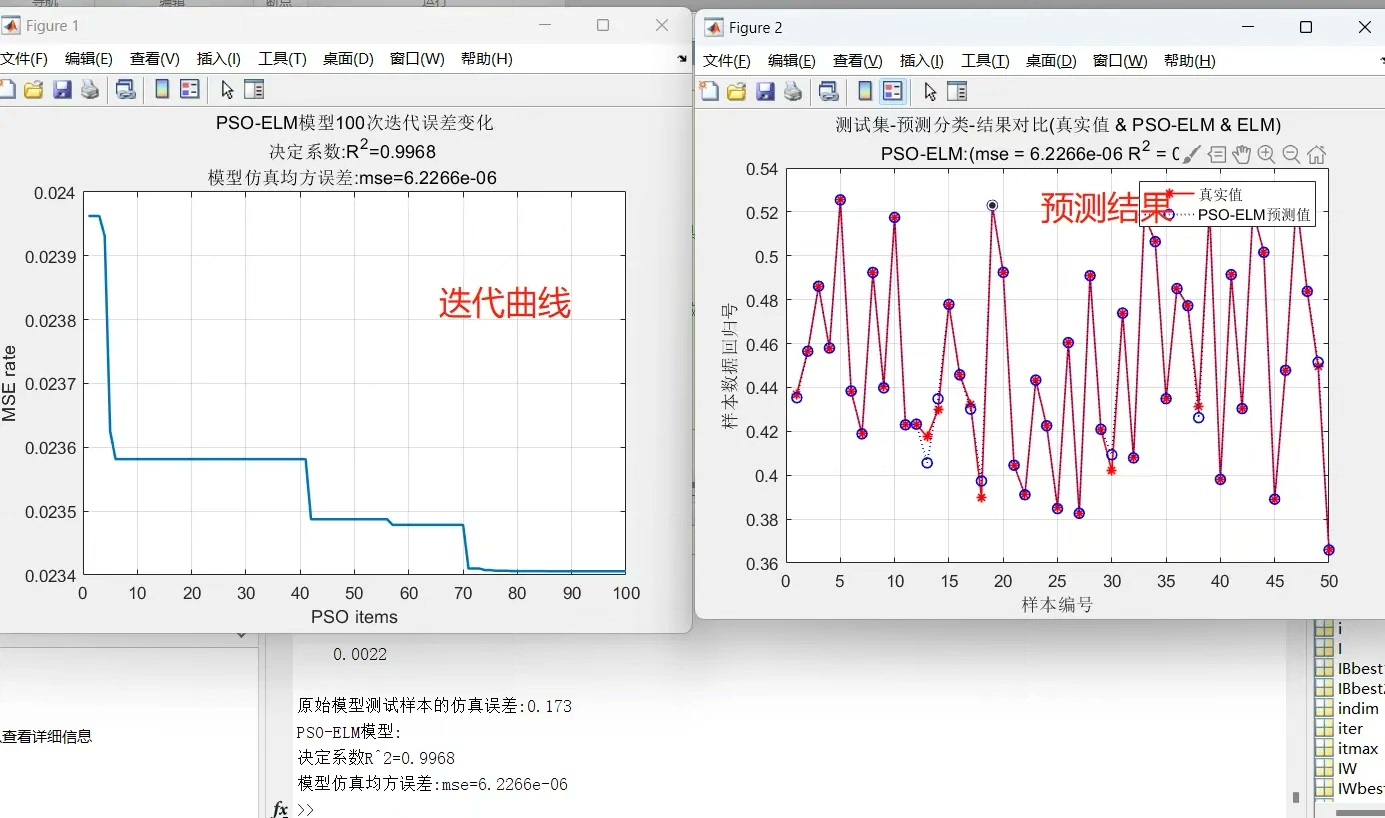
Task: Click the Link Plot chain icon in Figure 2
Action: click(x=829, y=91)
